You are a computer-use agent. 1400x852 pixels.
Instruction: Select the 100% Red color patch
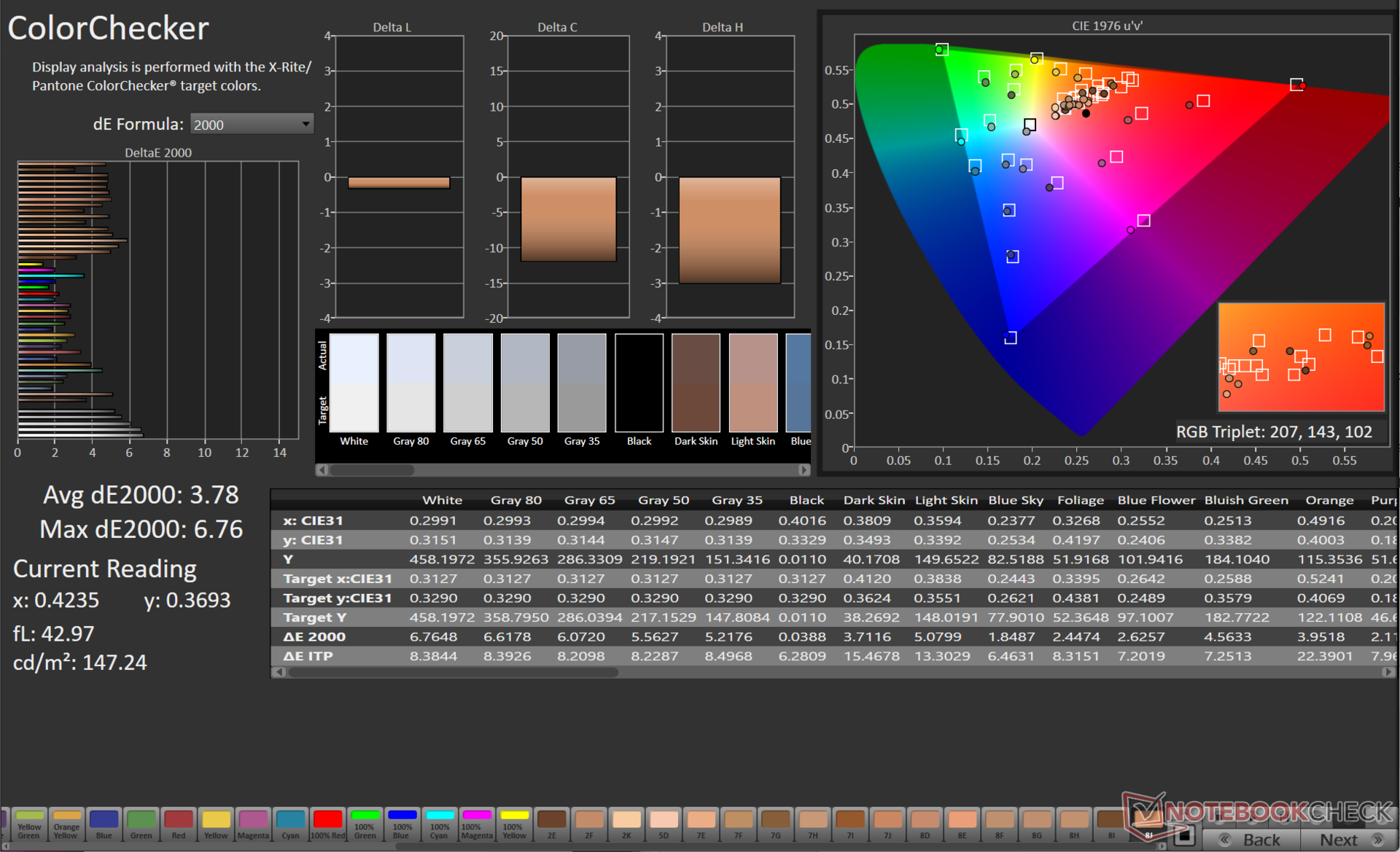pos(327,824)
